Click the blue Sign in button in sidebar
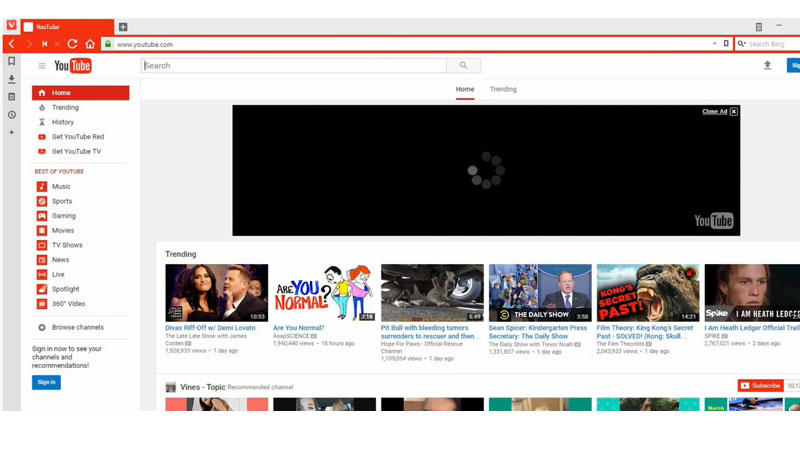 pos(46,382)
